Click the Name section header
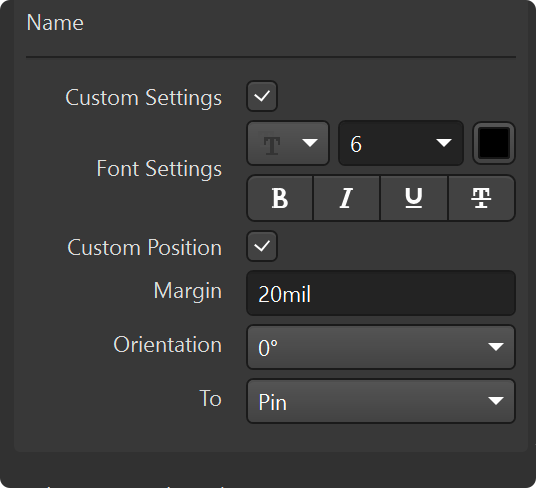The height and width of the screenshot is (488, 536). point(55,23)
